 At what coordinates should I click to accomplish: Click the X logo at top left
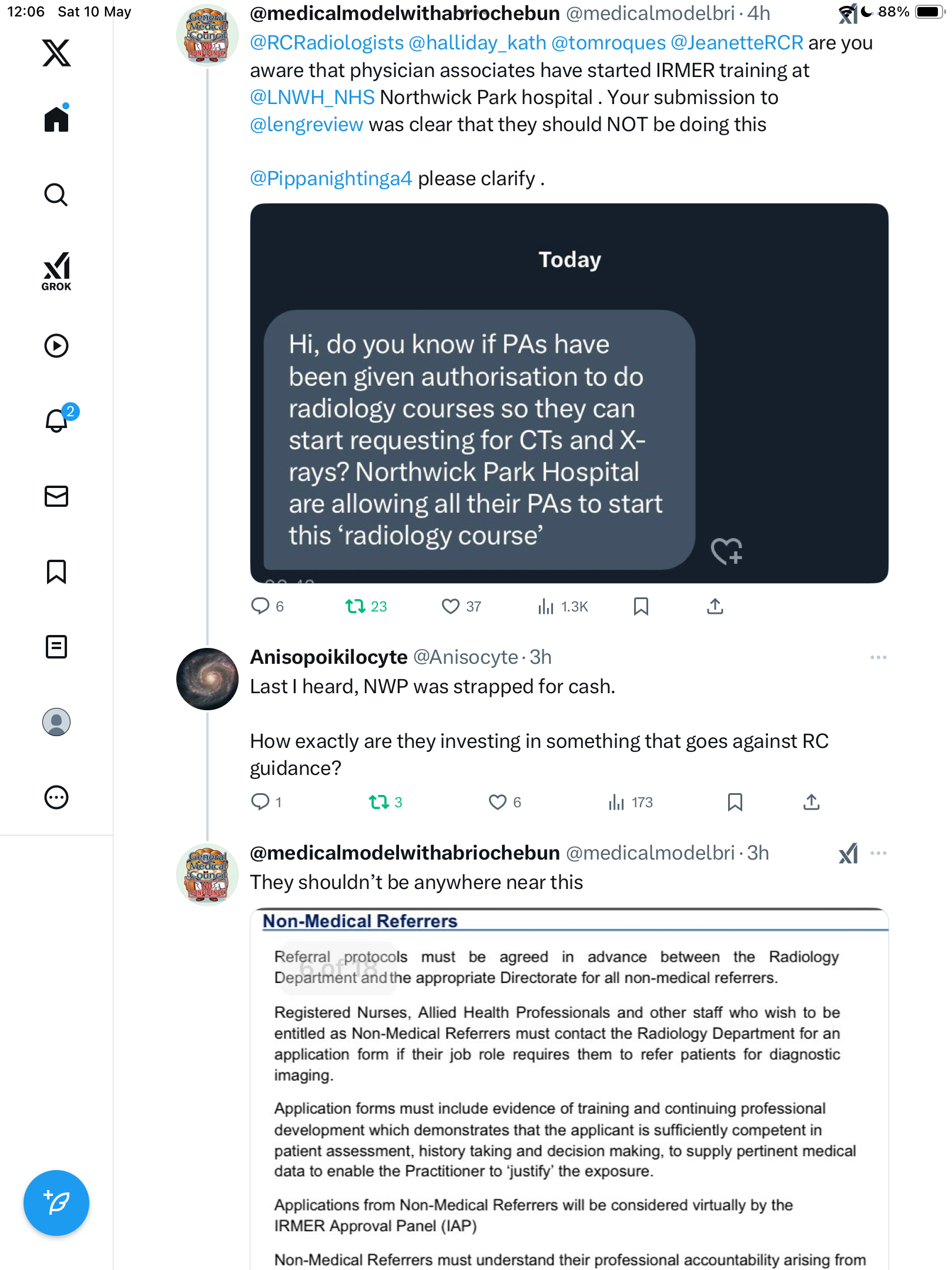(56, 53)
